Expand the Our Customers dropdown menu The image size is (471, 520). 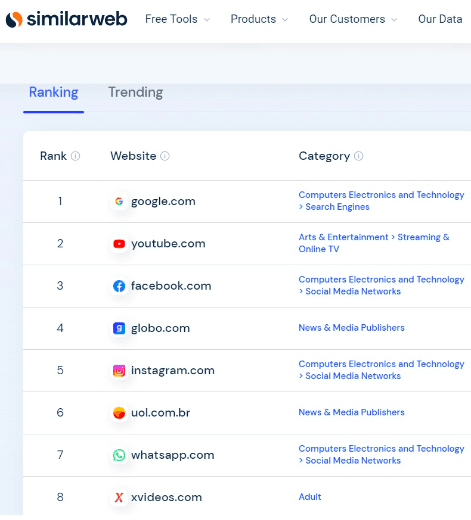(x=353, y=19)
